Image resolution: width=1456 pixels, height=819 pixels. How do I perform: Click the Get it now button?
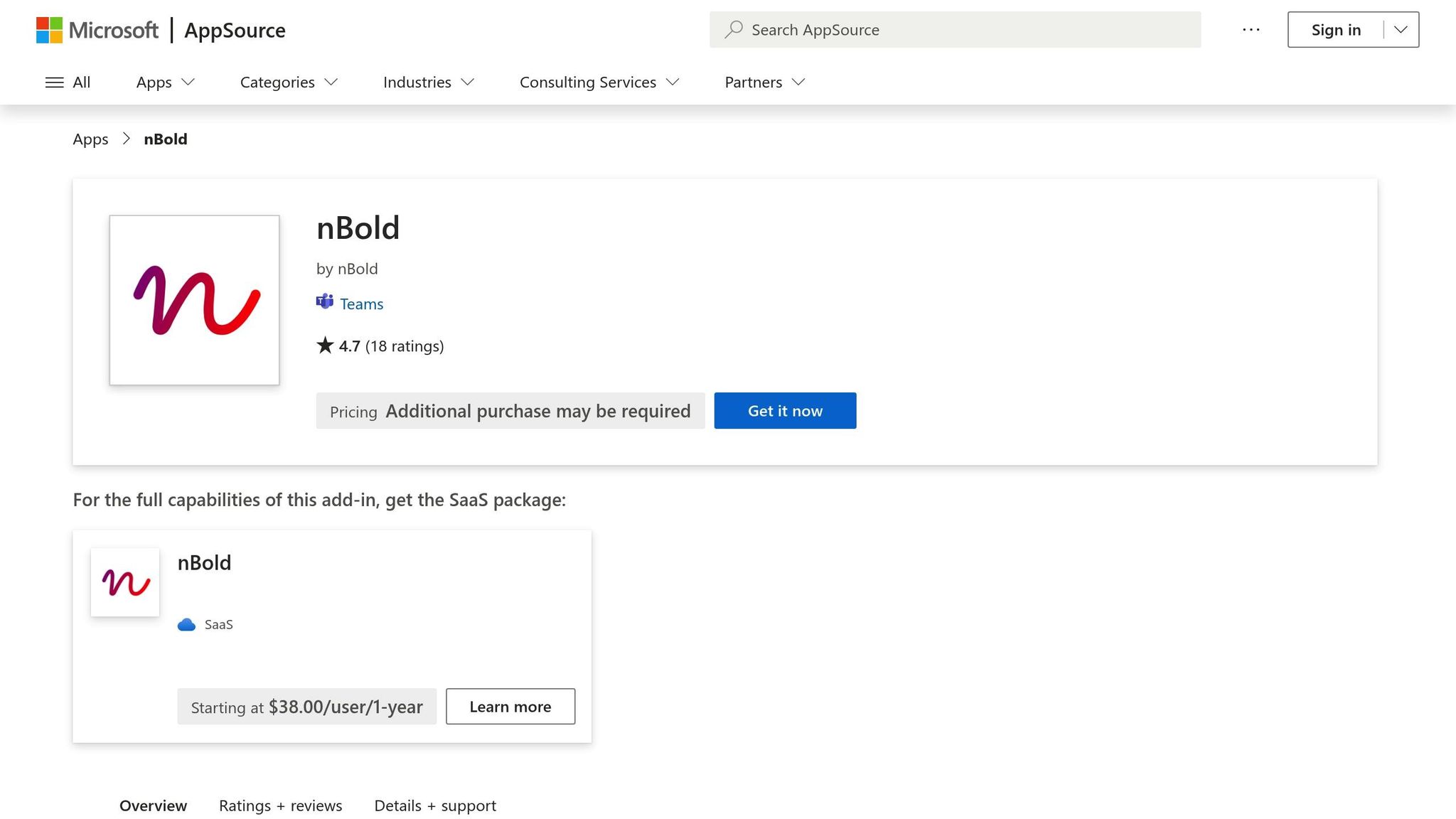coord(785,411)
